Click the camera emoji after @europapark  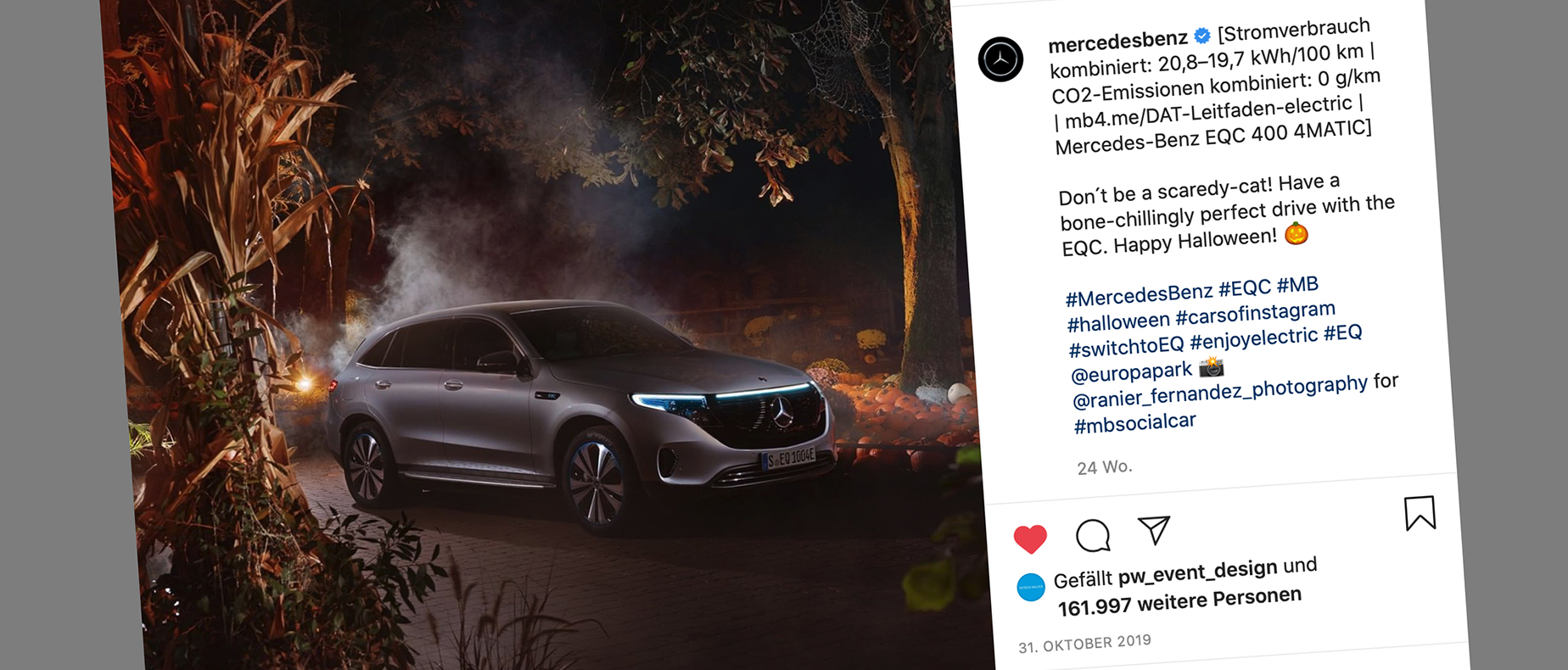[x=1211, y=367]
